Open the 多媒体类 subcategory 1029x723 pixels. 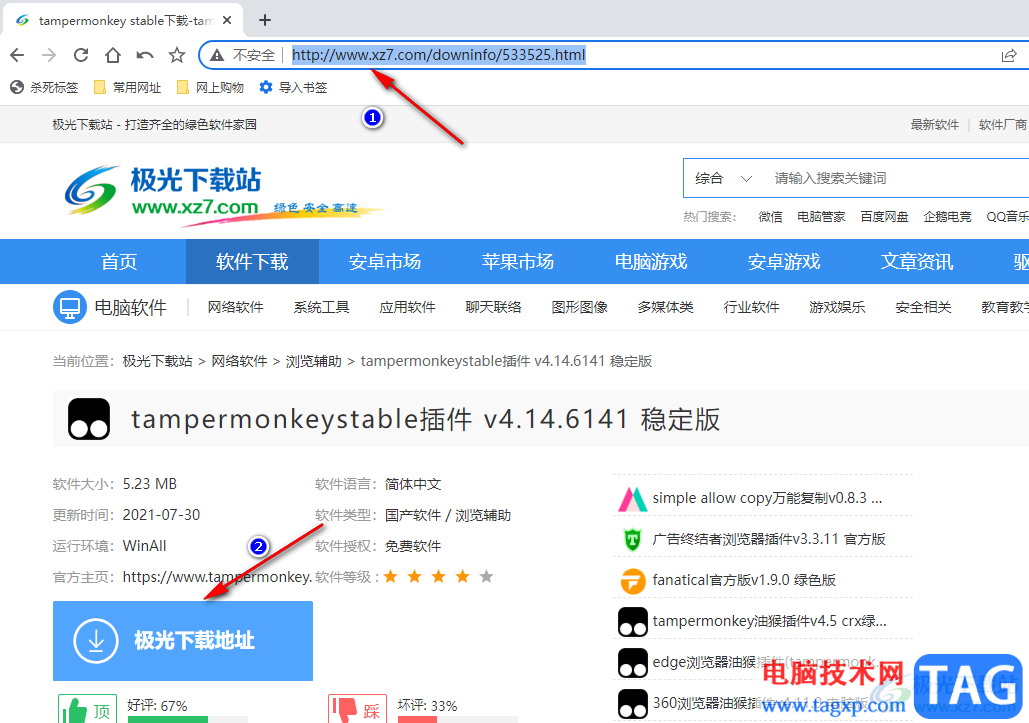pyautogui.click(x=665, y=307)
